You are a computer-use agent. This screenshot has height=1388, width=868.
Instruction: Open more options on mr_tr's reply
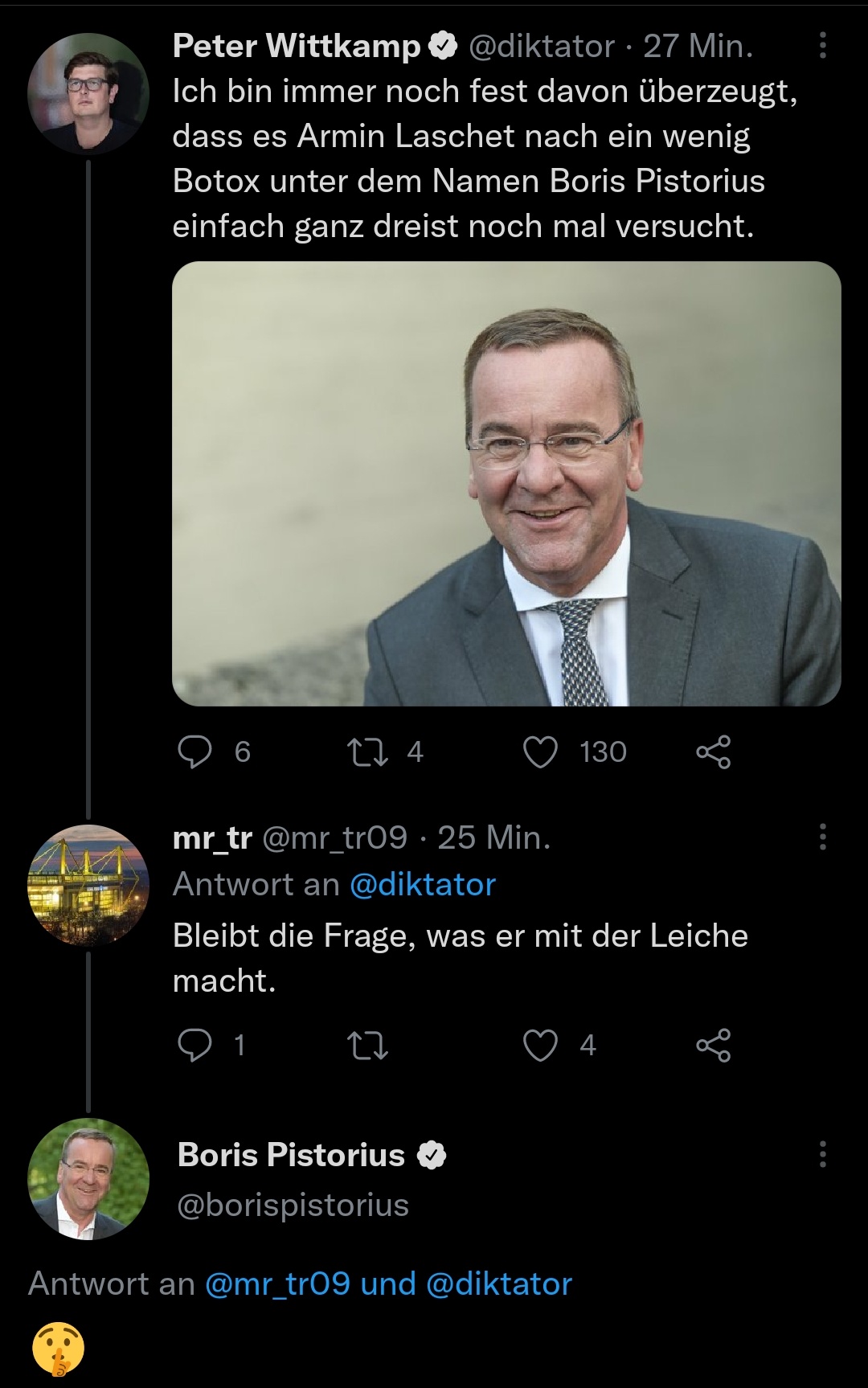coord(822,837)
